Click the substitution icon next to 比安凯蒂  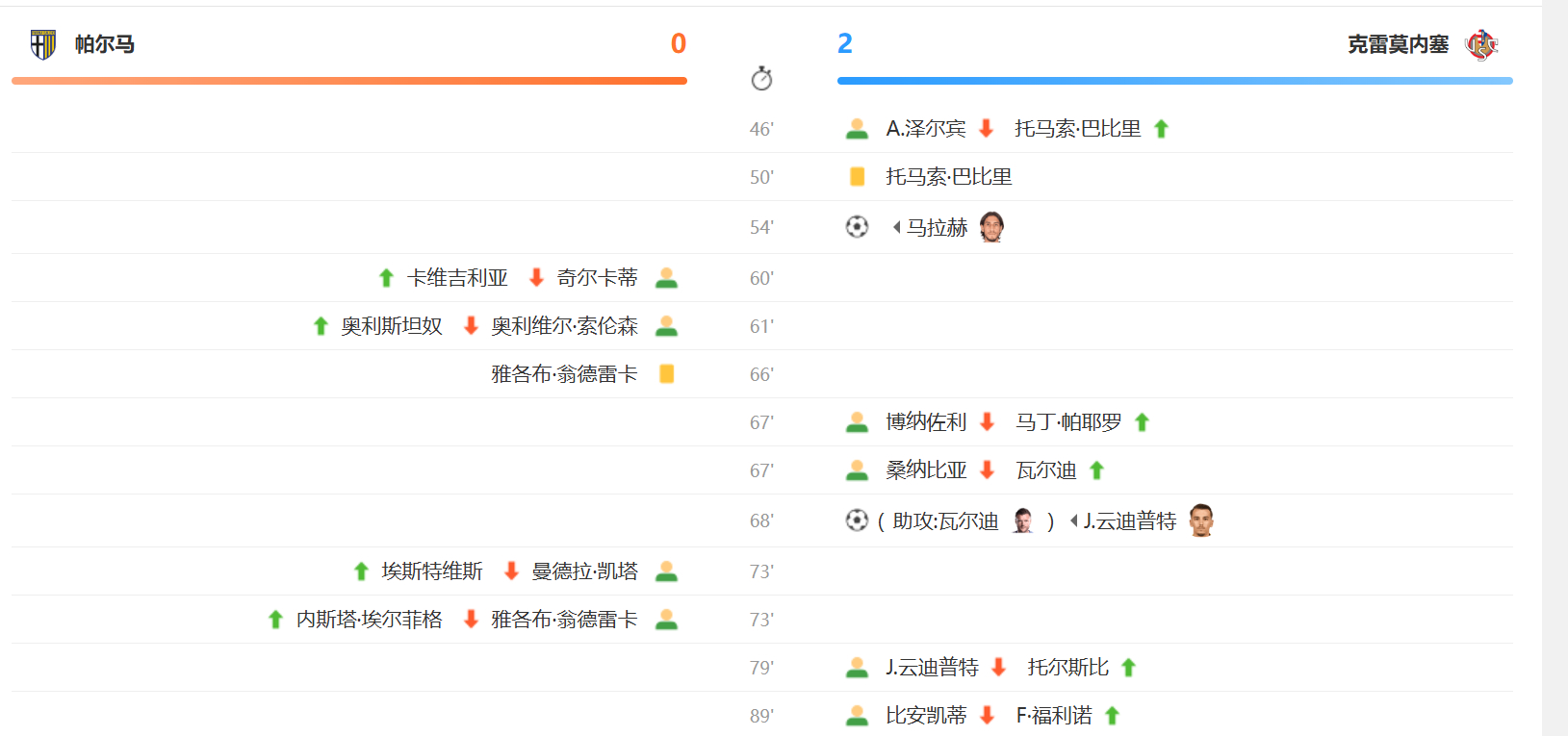[857, 716]
